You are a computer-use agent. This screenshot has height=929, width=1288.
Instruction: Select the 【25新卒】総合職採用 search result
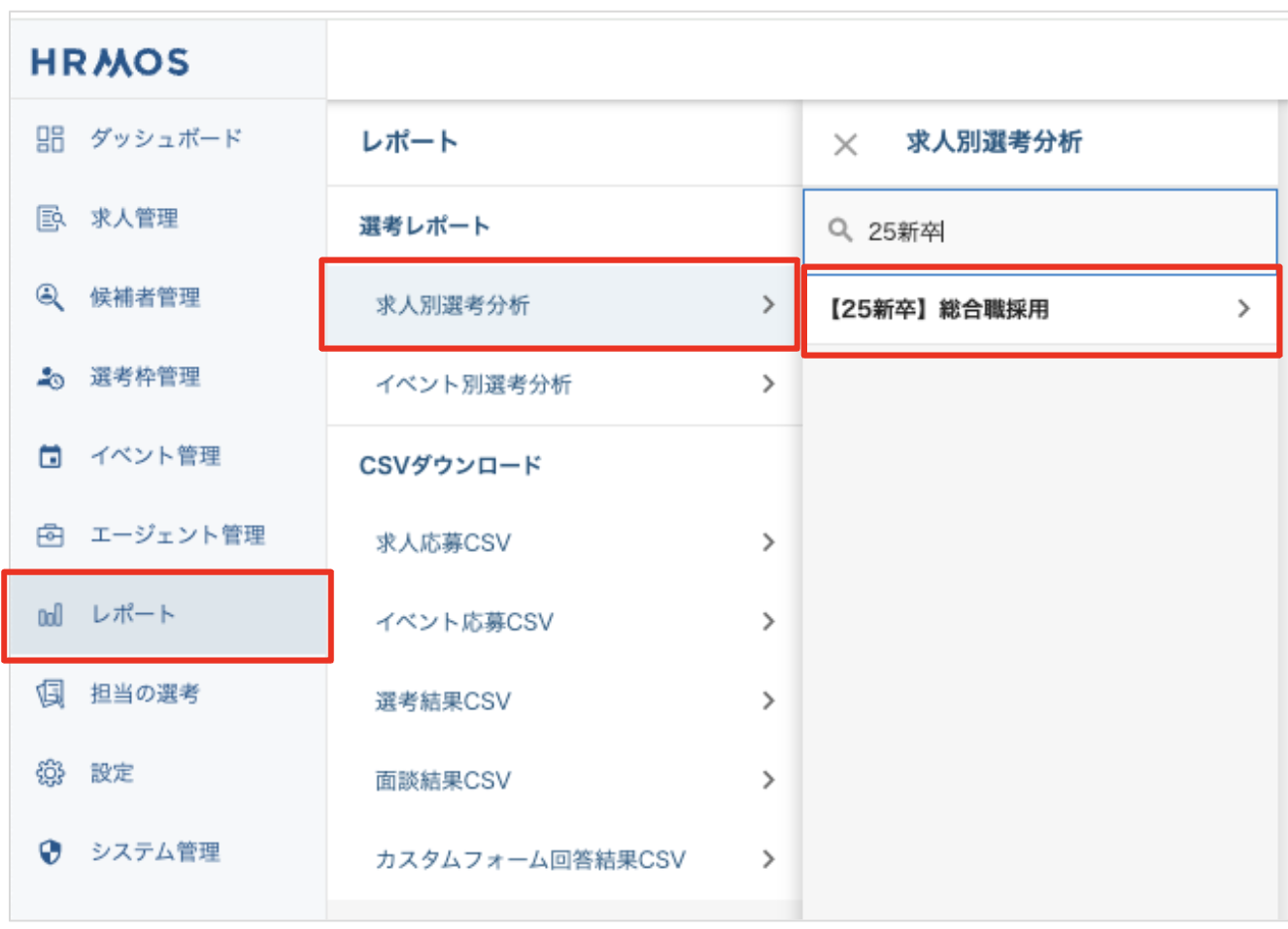[x=1039, y=310]
